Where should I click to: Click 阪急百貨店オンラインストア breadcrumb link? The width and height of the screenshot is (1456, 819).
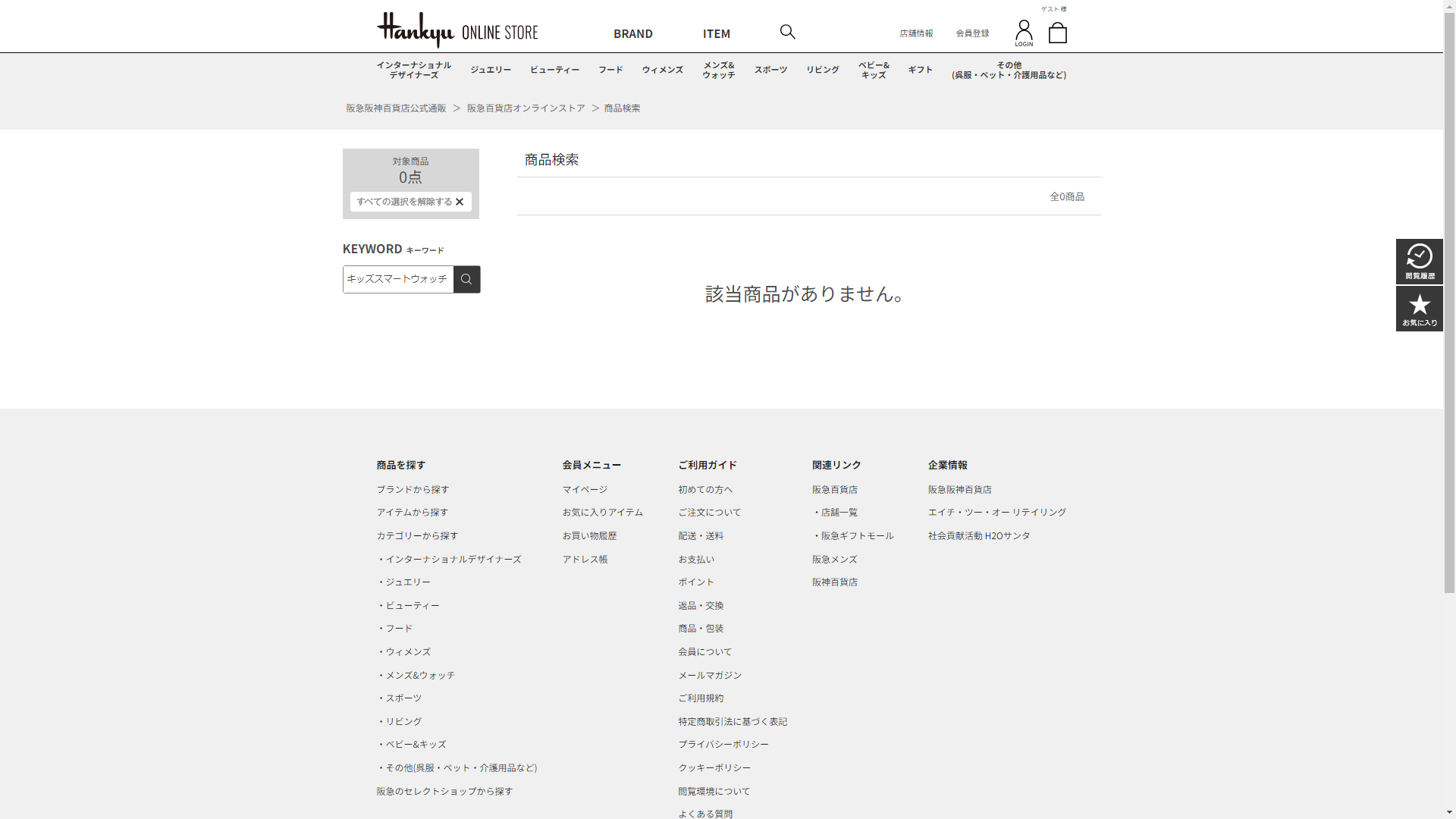coord(526,108)
